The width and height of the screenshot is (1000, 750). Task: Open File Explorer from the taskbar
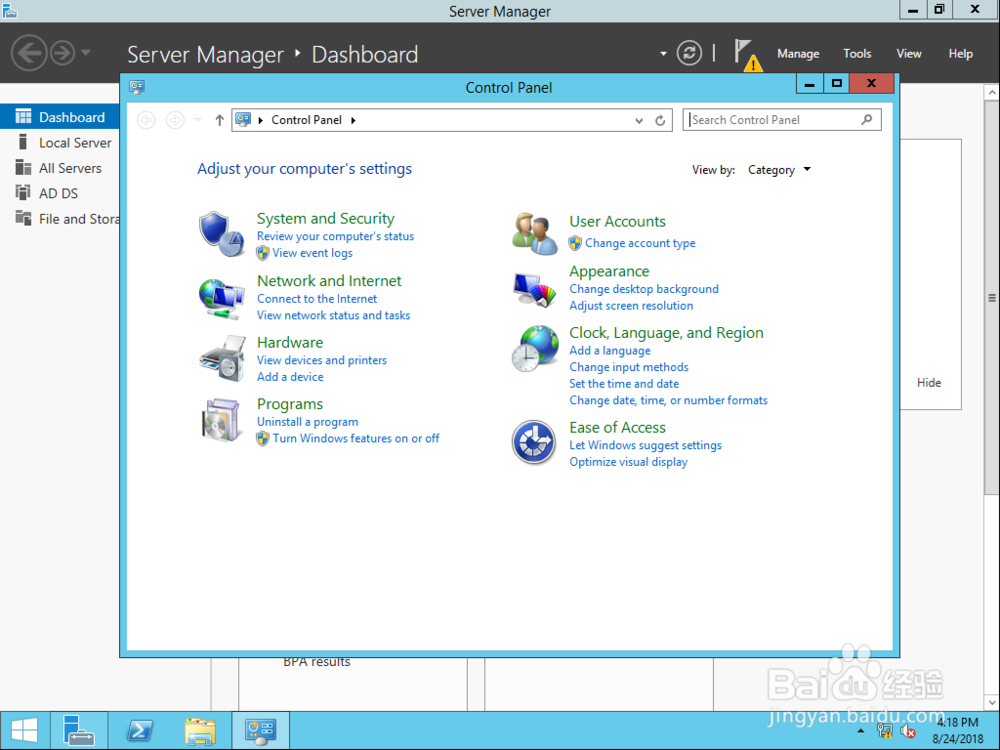coord(200,730)
